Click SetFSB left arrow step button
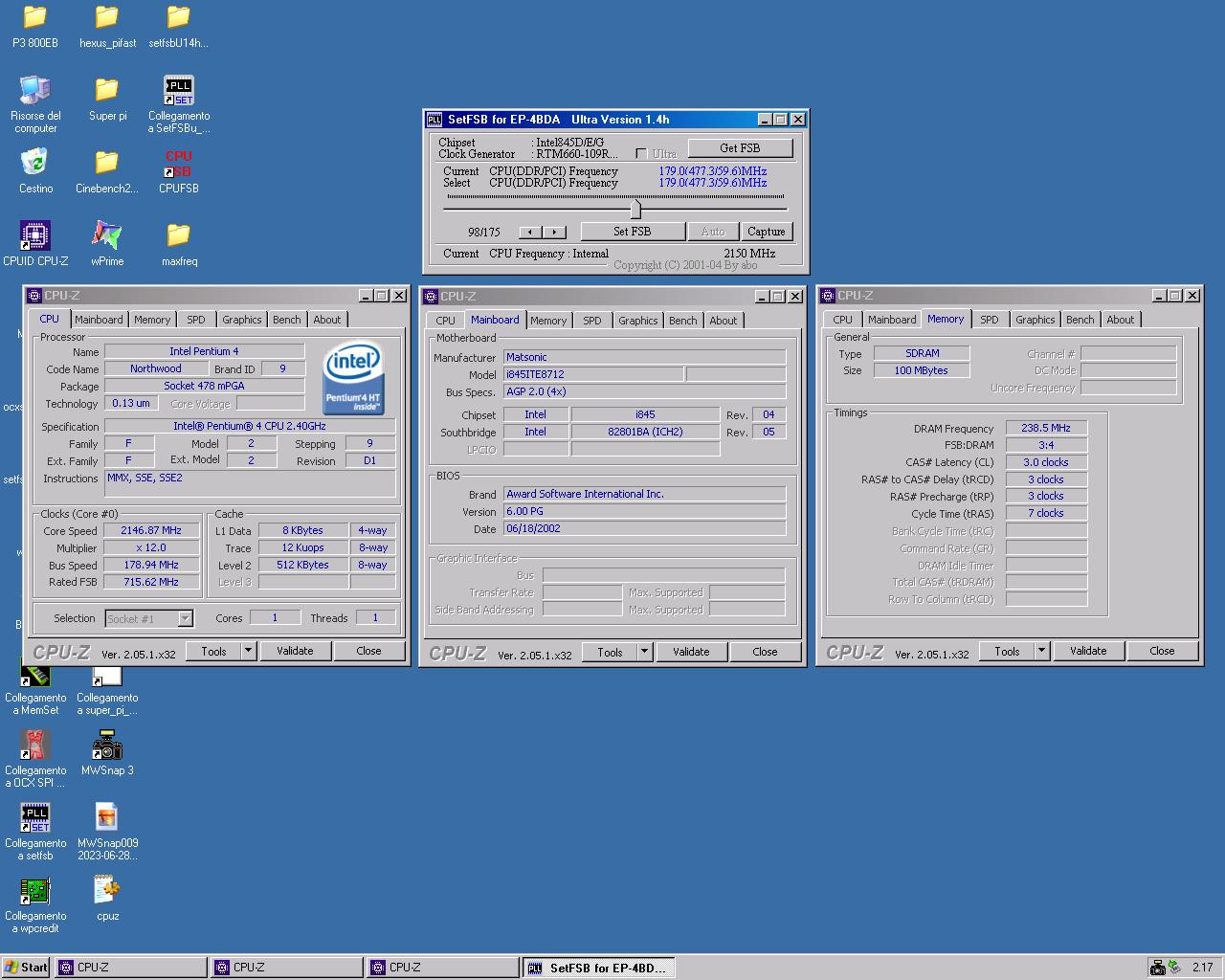 click(530, 232)
